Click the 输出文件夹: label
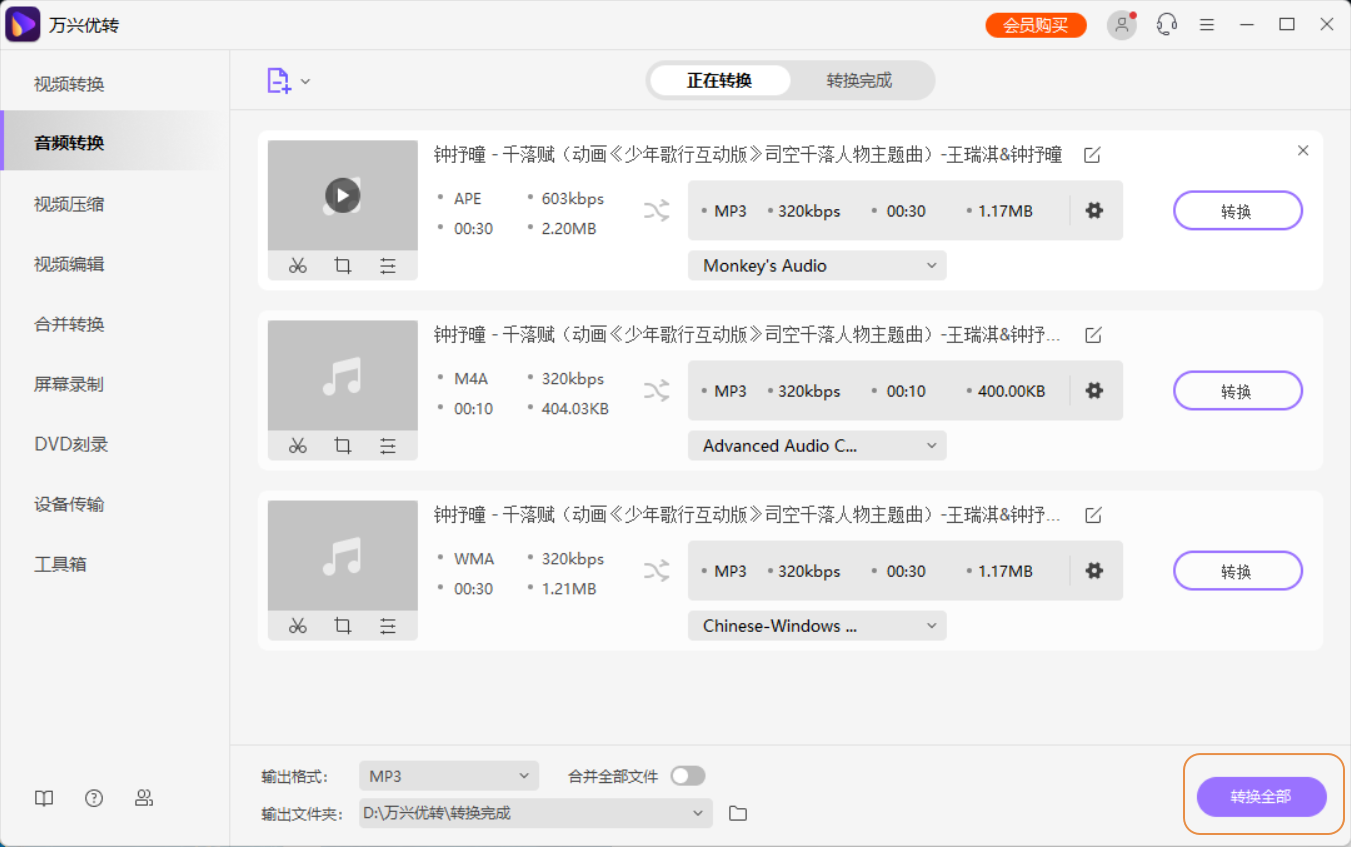 [302, 814]
